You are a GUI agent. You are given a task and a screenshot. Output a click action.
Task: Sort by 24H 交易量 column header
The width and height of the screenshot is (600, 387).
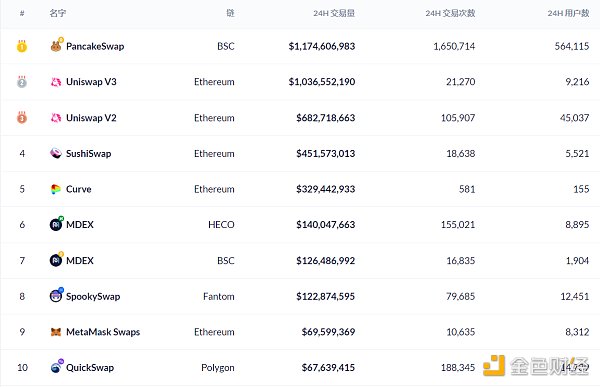tap(334, 13)
